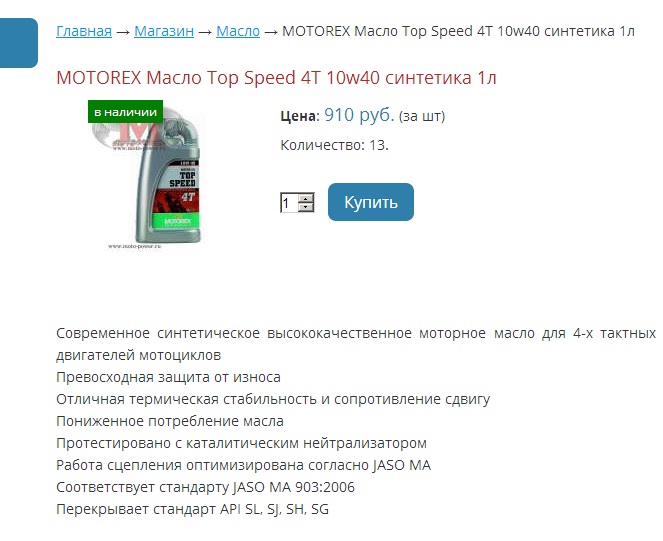The image size is (663, 541).
Task: Click the current breadcrumb product name text
Action: (458, 31)
